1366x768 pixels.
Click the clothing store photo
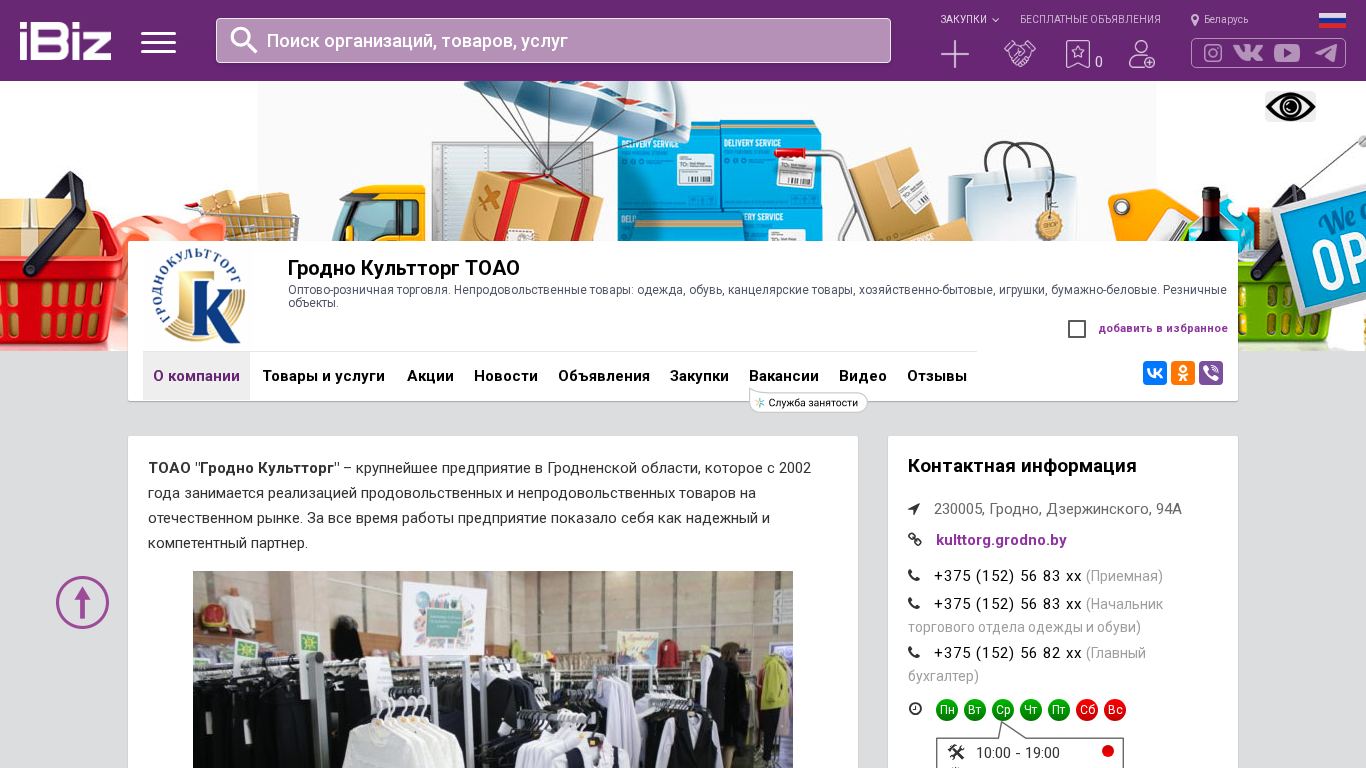tap(493, 669)
